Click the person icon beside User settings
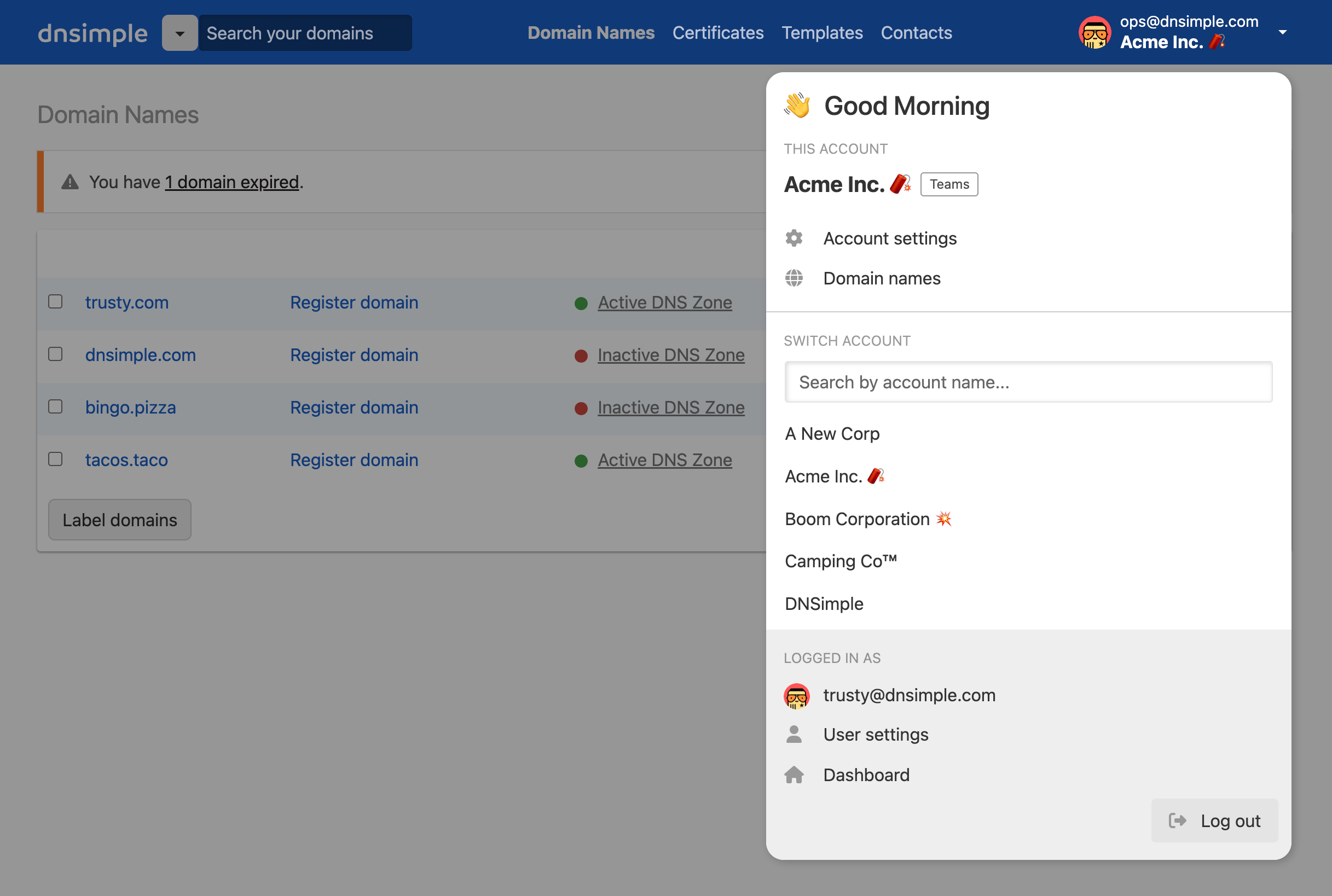 tap(794, 734)
